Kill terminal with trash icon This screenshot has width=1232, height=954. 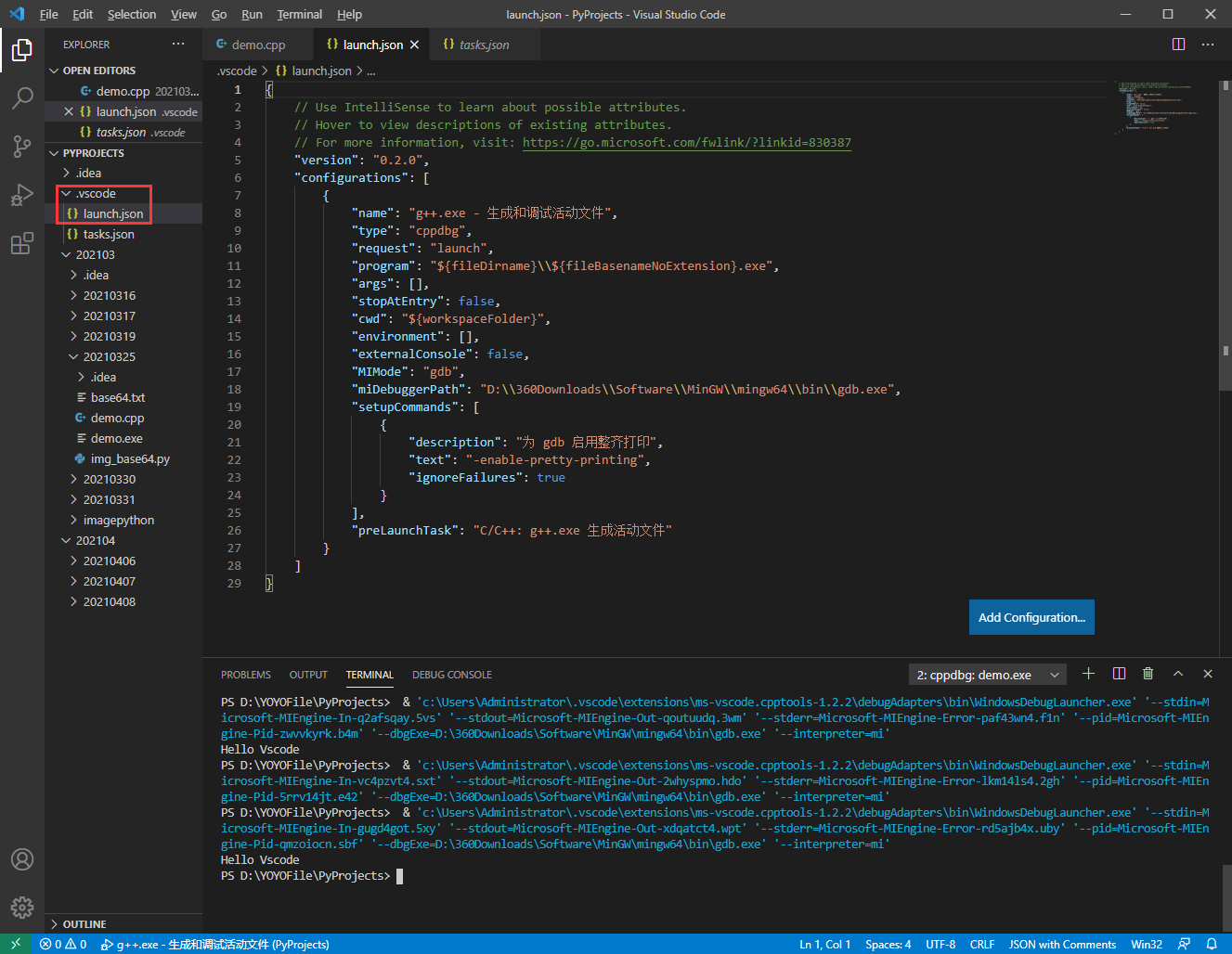pos(1148,674)
